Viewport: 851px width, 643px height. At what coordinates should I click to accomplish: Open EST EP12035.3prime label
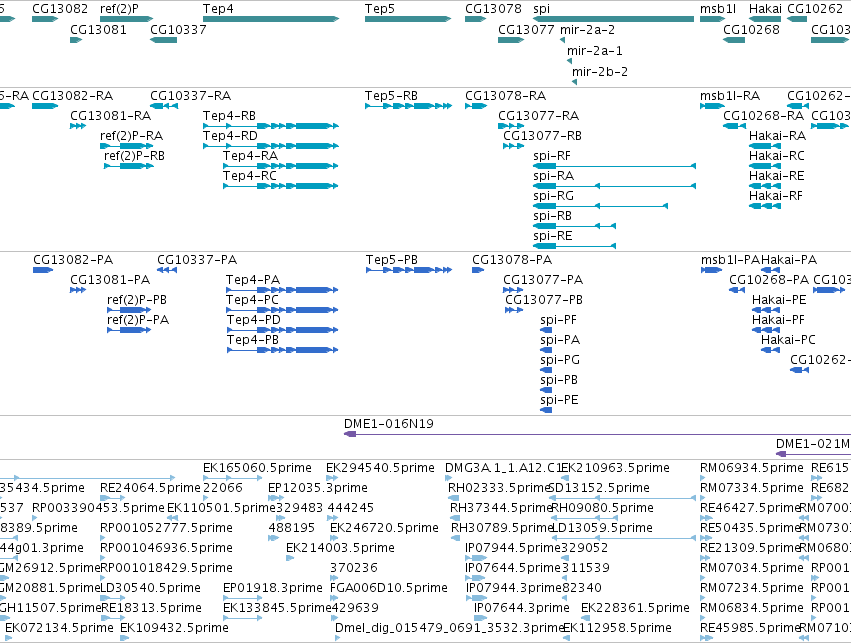(317, 488)
